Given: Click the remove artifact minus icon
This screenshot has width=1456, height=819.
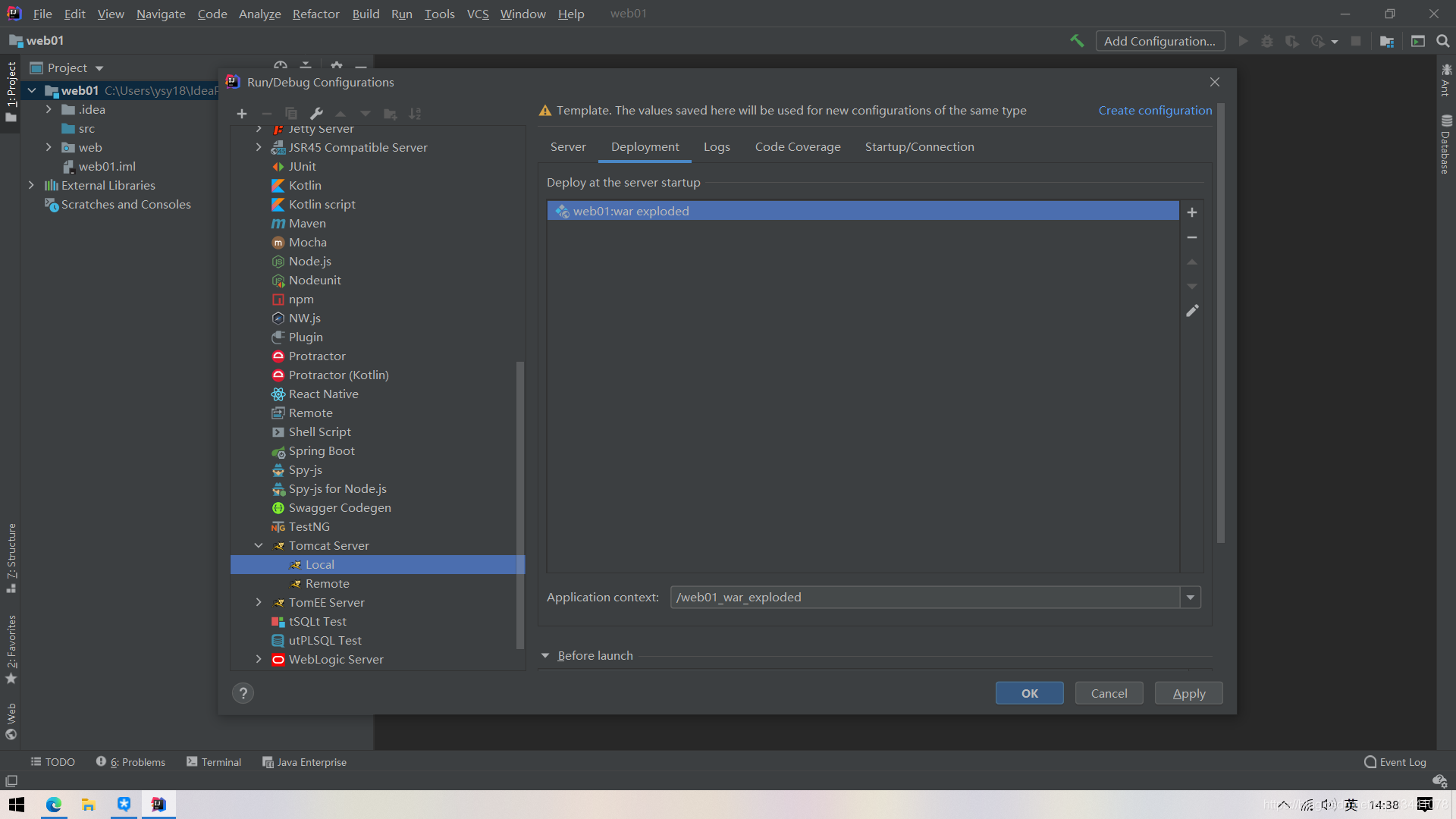Looking at the screenshot, I should point(1192,237).
